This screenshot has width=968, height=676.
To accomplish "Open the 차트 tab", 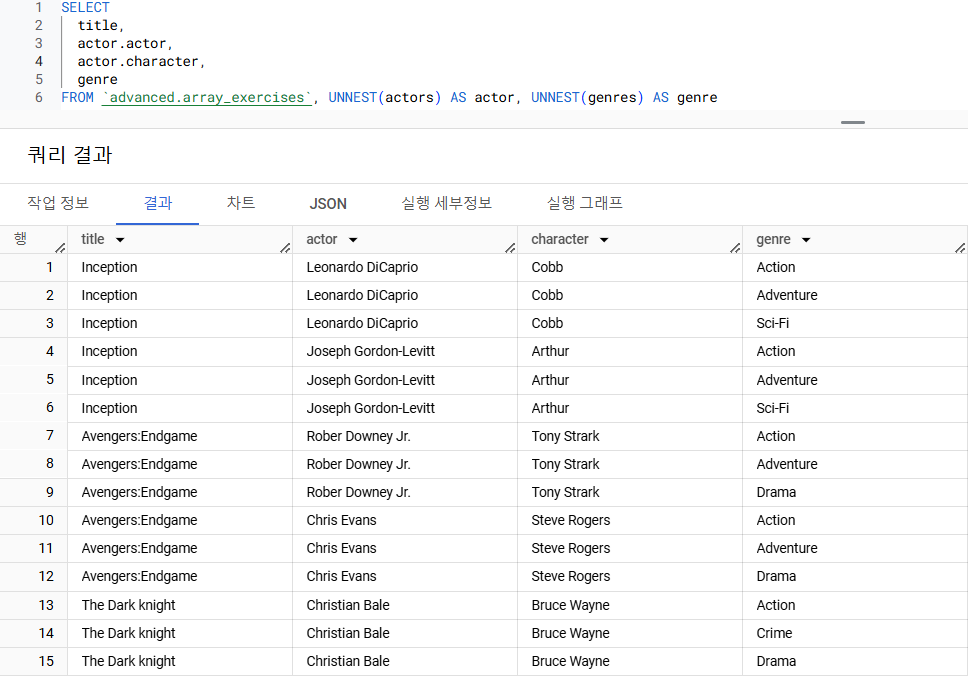I will coord(241,203).
